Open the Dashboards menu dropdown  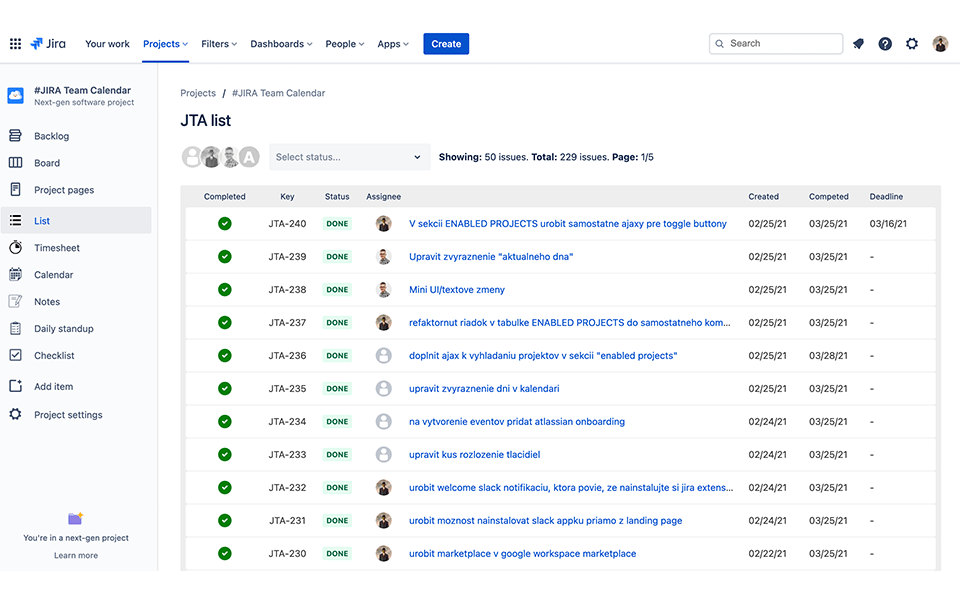(281, 44)
